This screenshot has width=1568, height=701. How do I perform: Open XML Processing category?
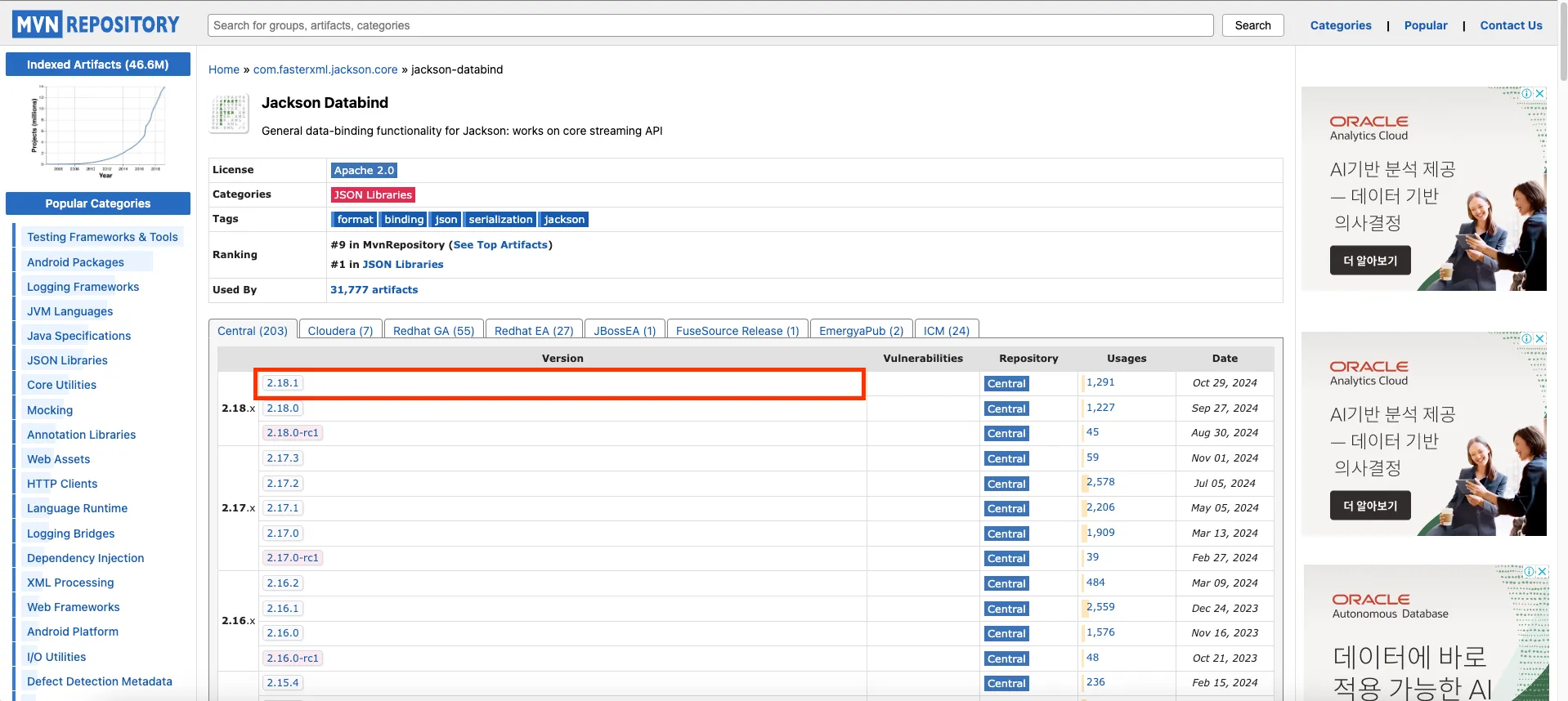coord(70,582)
